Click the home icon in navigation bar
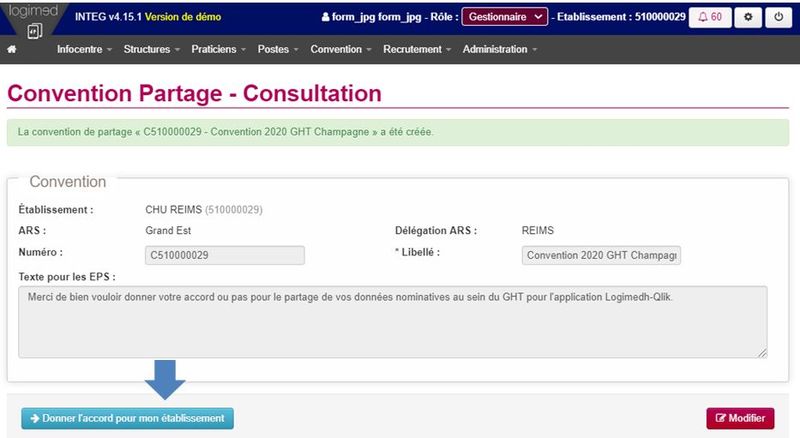Viewport: 800px width, 438px height. [x=12, y=50]
